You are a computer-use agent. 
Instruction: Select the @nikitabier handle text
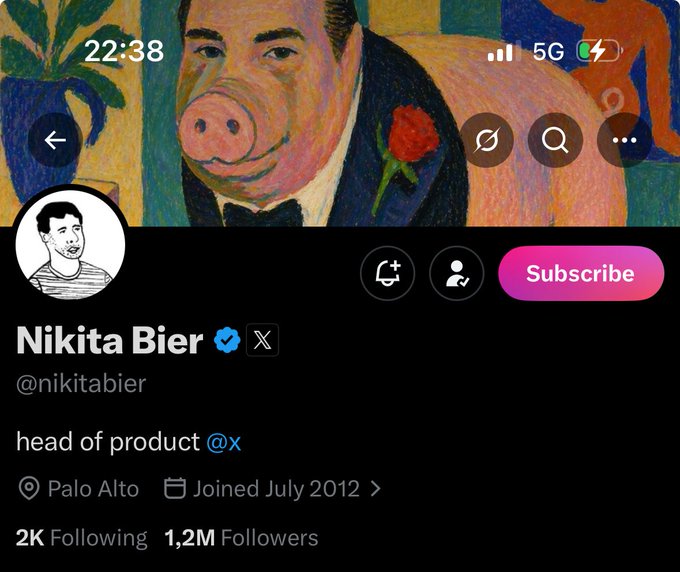click(81, 384)
